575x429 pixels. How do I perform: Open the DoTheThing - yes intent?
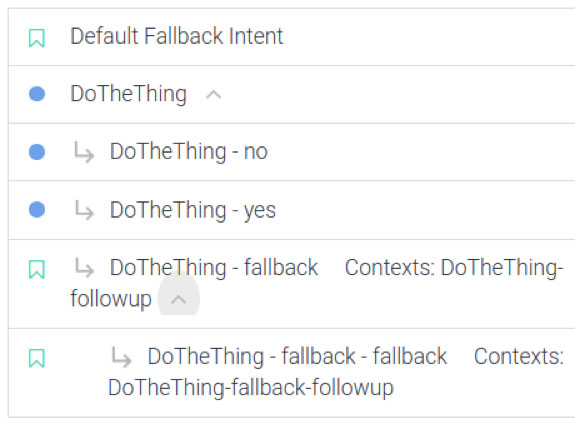193,210
